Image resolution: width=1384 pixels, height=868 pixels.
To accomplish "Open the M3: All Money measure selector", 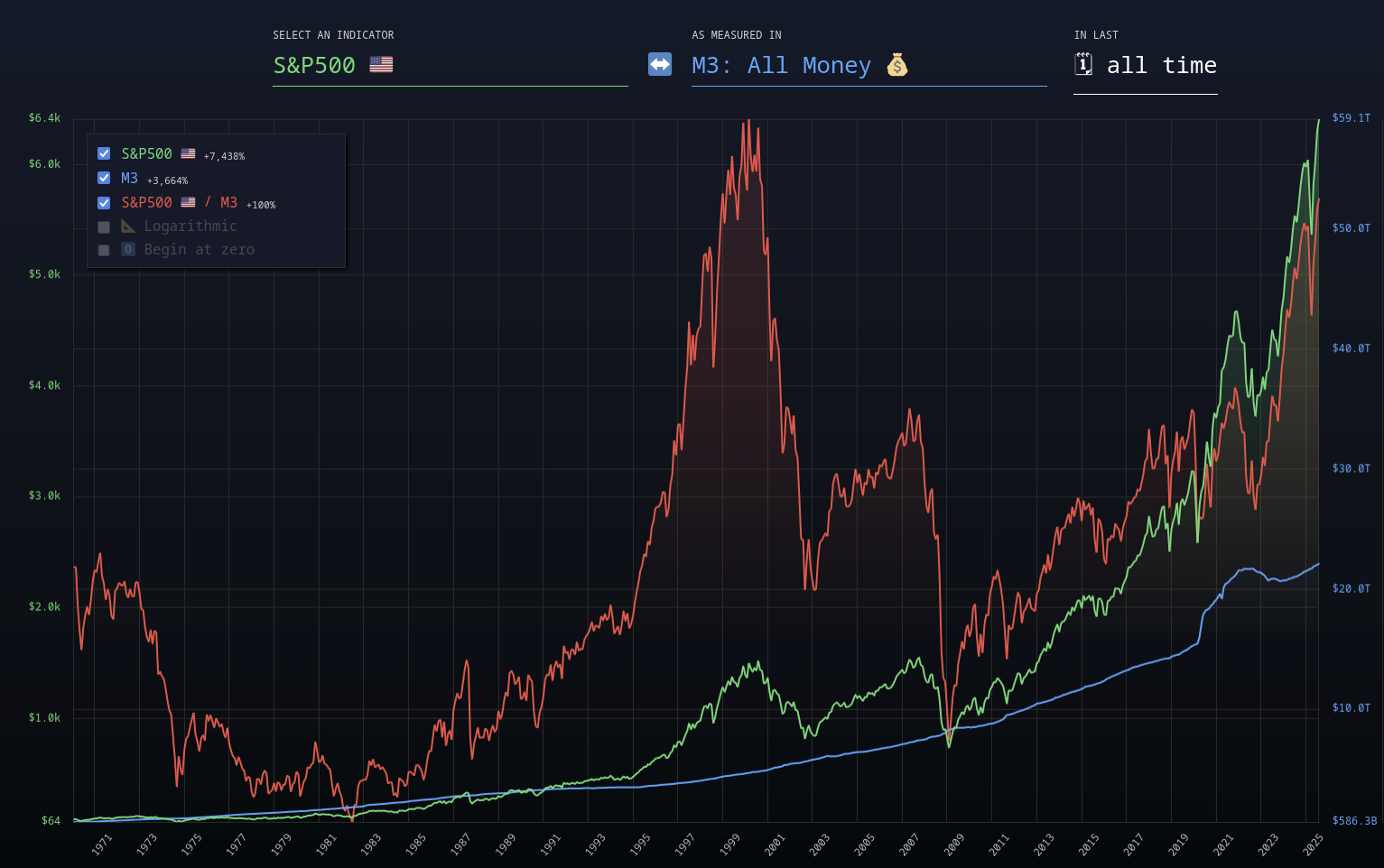I will point(869,66).
